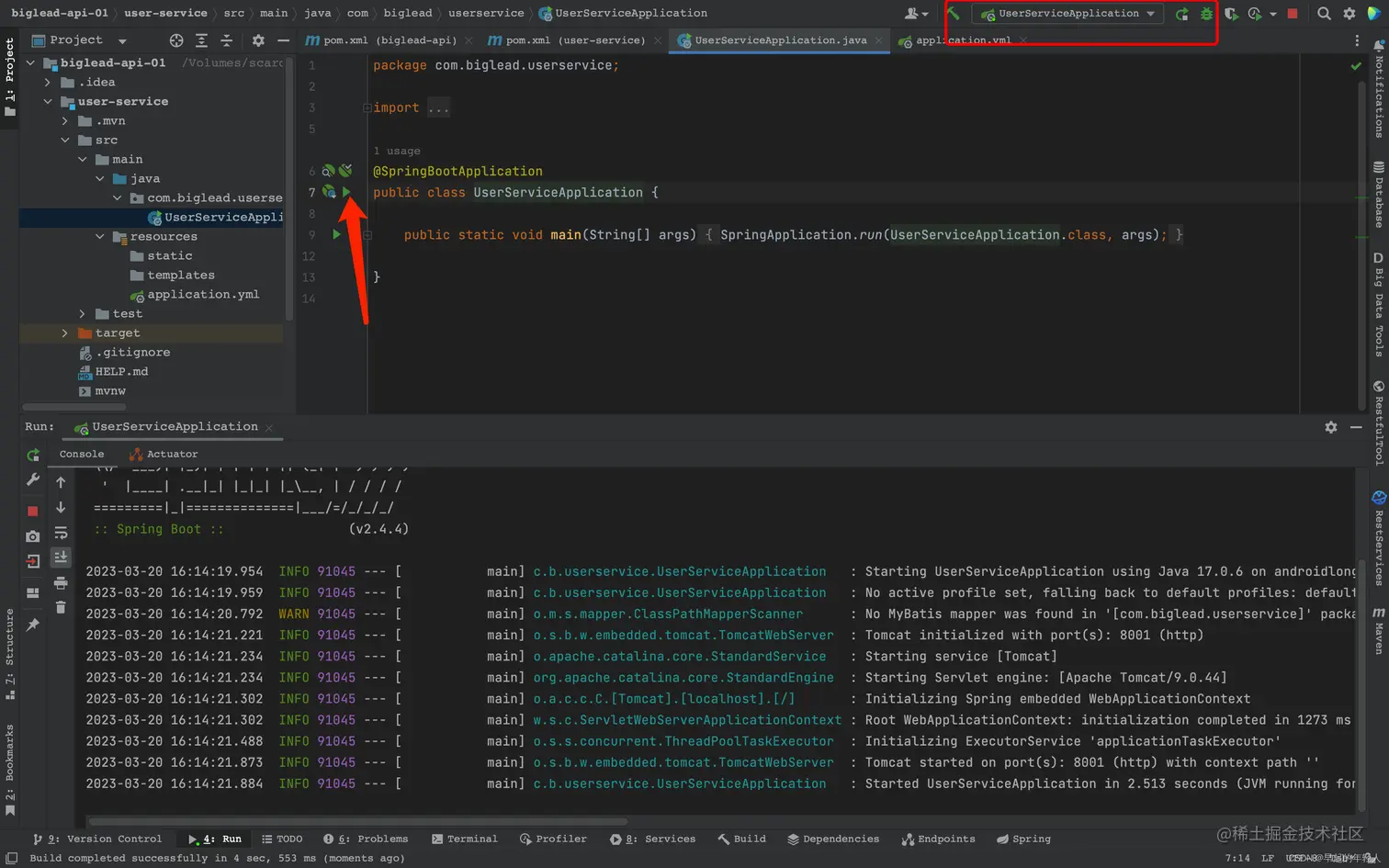Run with the Profiler clock icon
Image resolution: width=1389 pixels, height=868 pixels.
click(x=1255, y=14)
